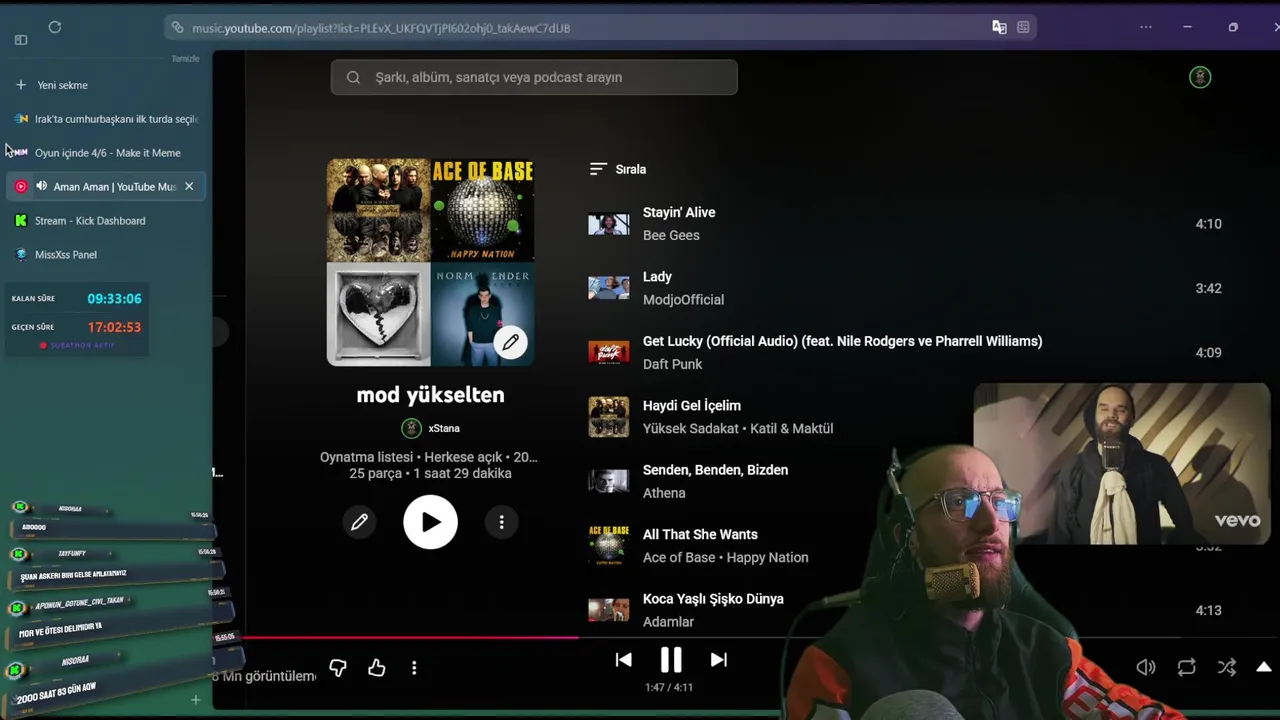Play Get Lucky (Official Audio) track
The height and width of the screenshot is (720, 1280).
pyautogui.click(x=842, y=341)
